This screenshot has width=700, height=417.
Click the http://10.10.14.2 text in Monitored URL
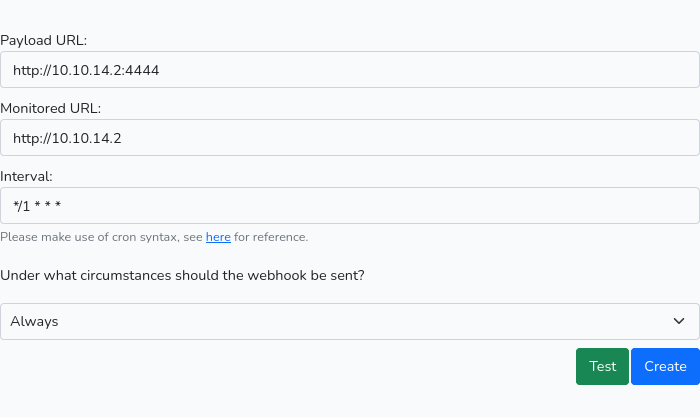tap(67, 138)
